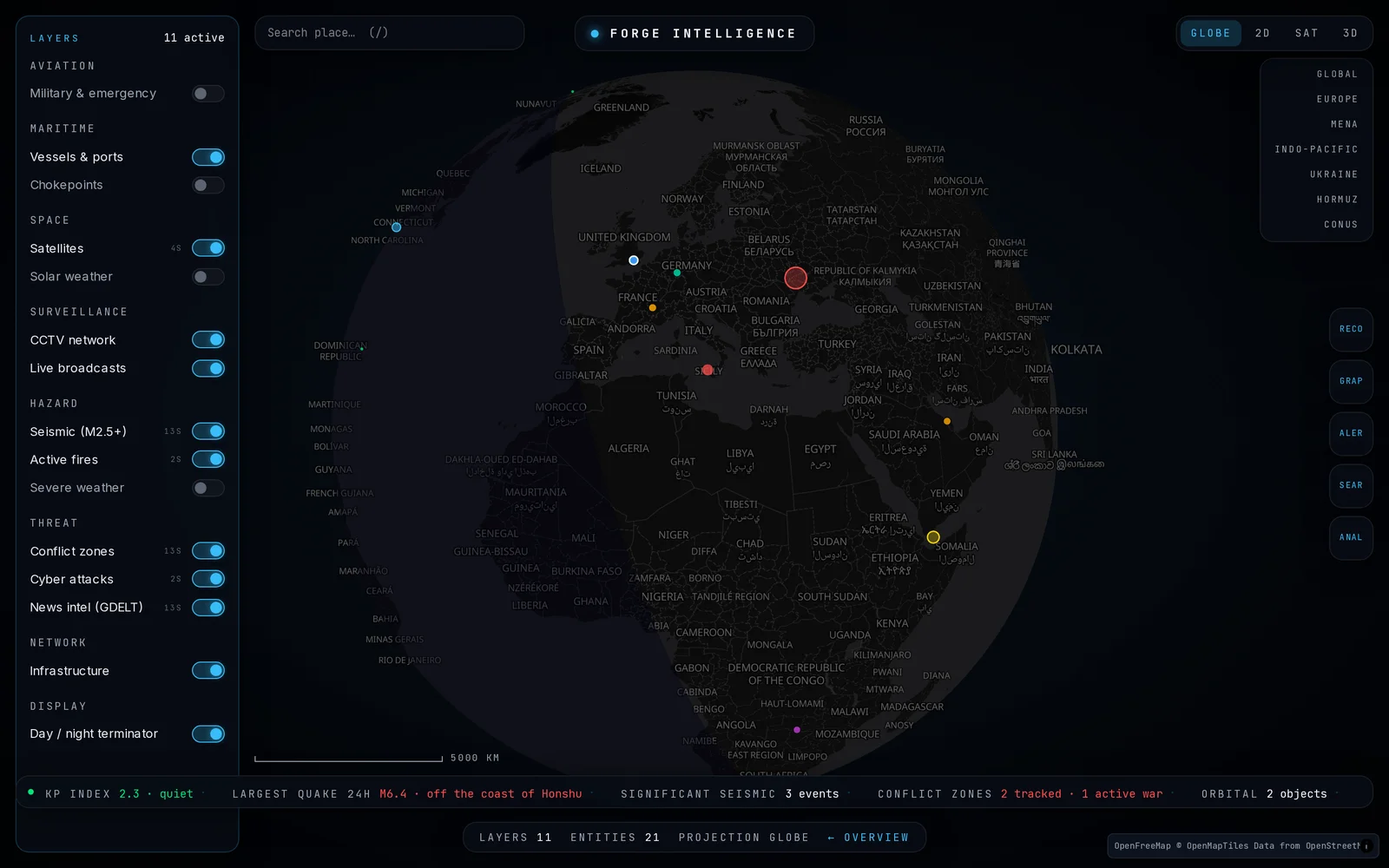Click the yellow ringed marker near Somalia
1389x868 pixels.
933,537
